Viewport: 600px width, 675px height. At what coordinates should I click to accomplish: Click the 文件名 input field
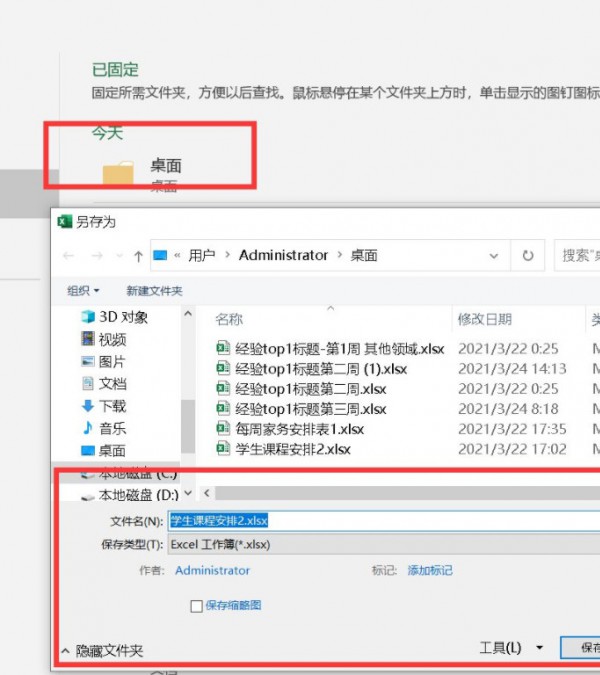(x=384, y=520)
